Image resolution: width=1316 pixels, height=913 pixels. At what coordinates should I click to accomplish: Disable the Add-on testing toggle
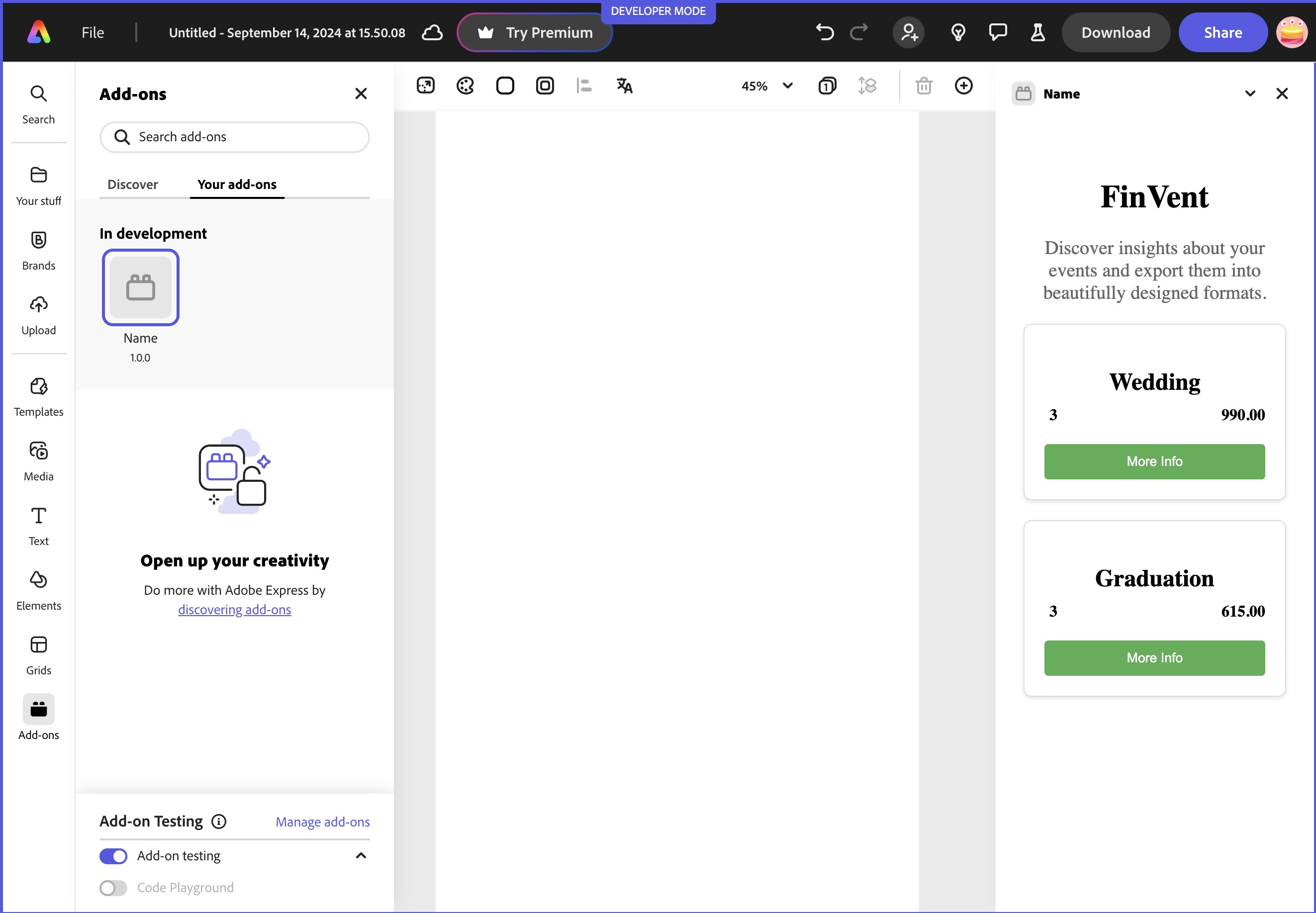(113, 856)
